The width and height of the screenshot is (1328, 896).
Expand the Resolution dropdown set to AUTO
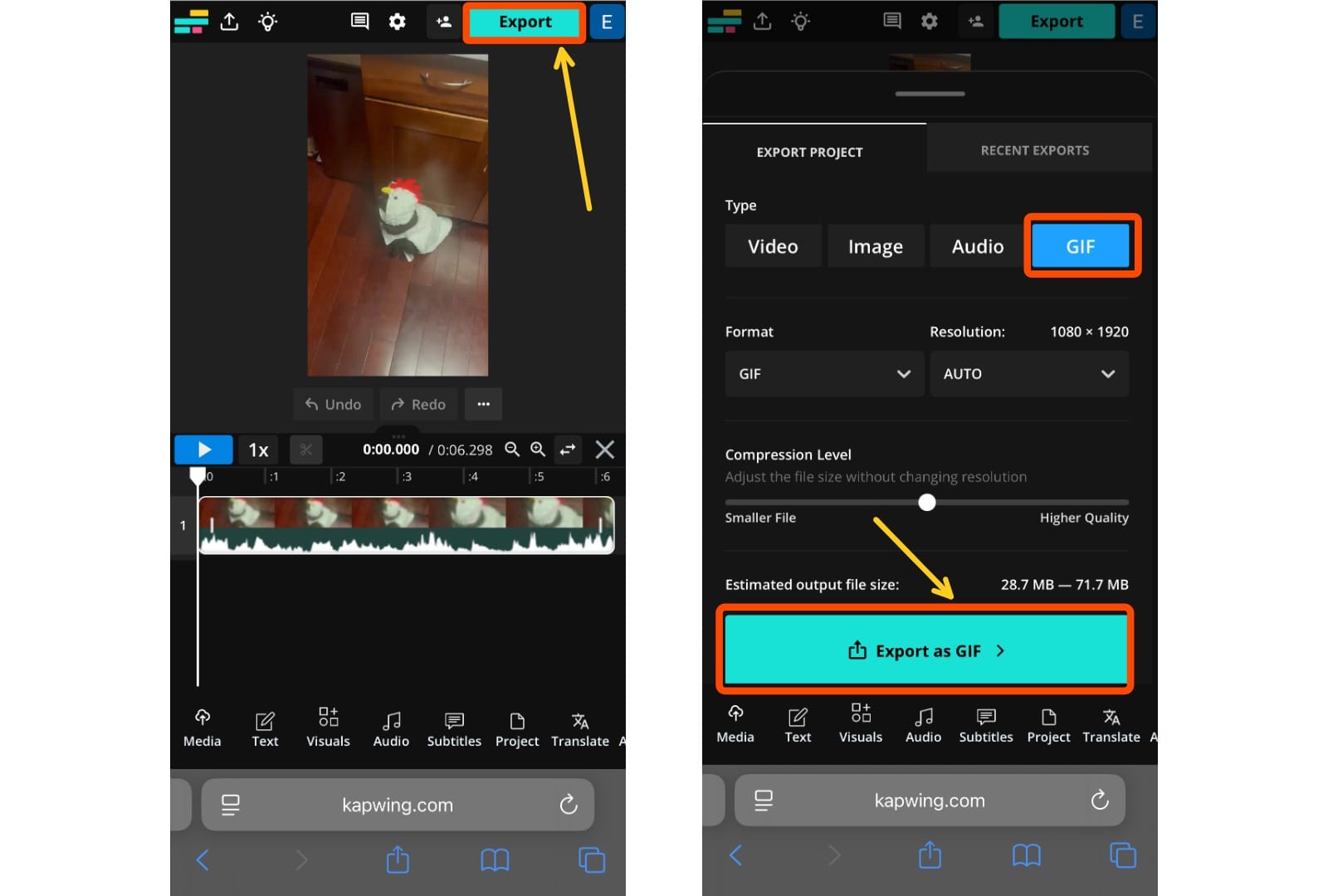(x=1028, y=374)
